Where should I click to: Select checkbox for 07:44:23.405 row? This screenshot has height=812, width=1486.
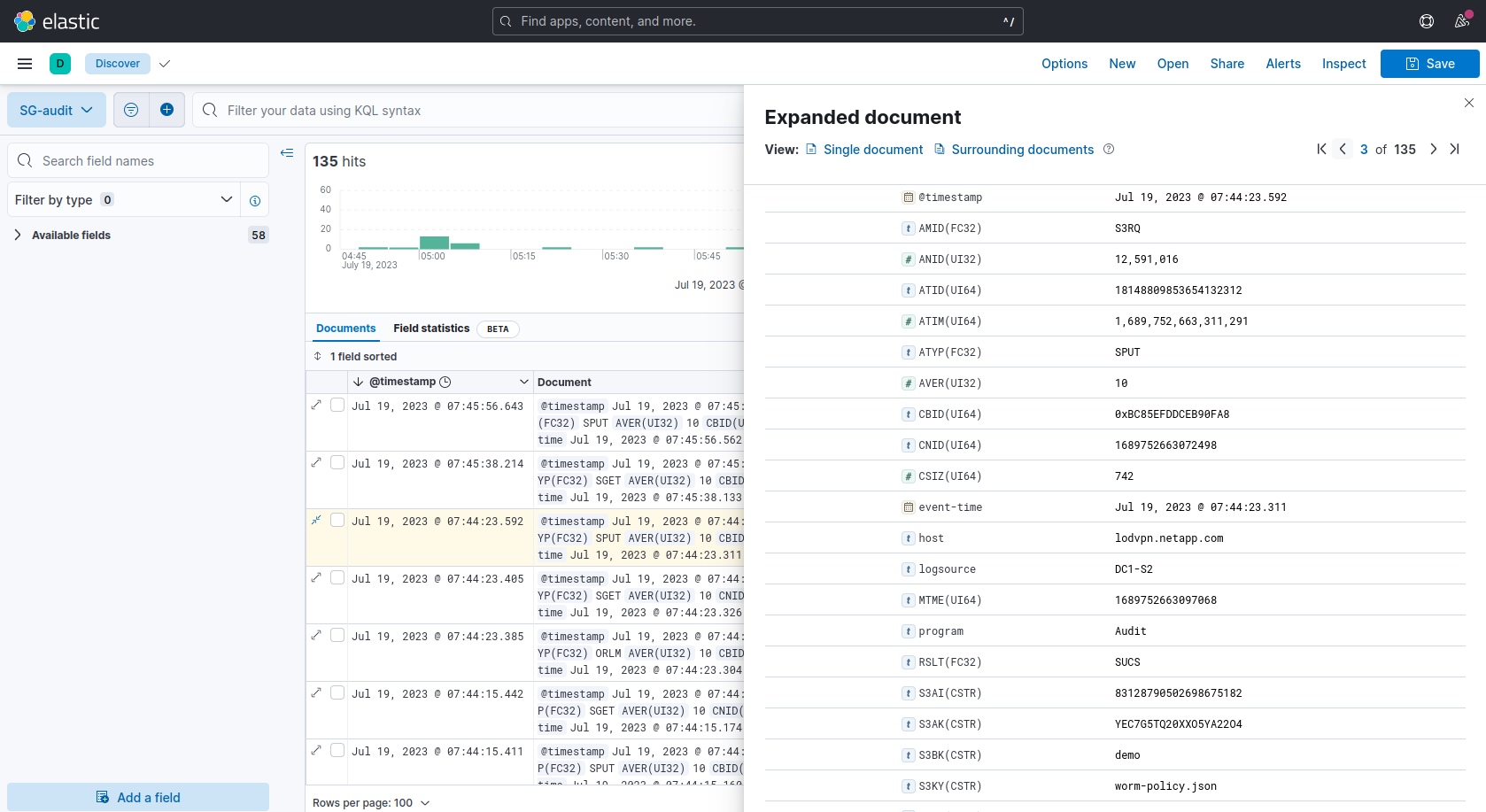(x=337, y=577)
